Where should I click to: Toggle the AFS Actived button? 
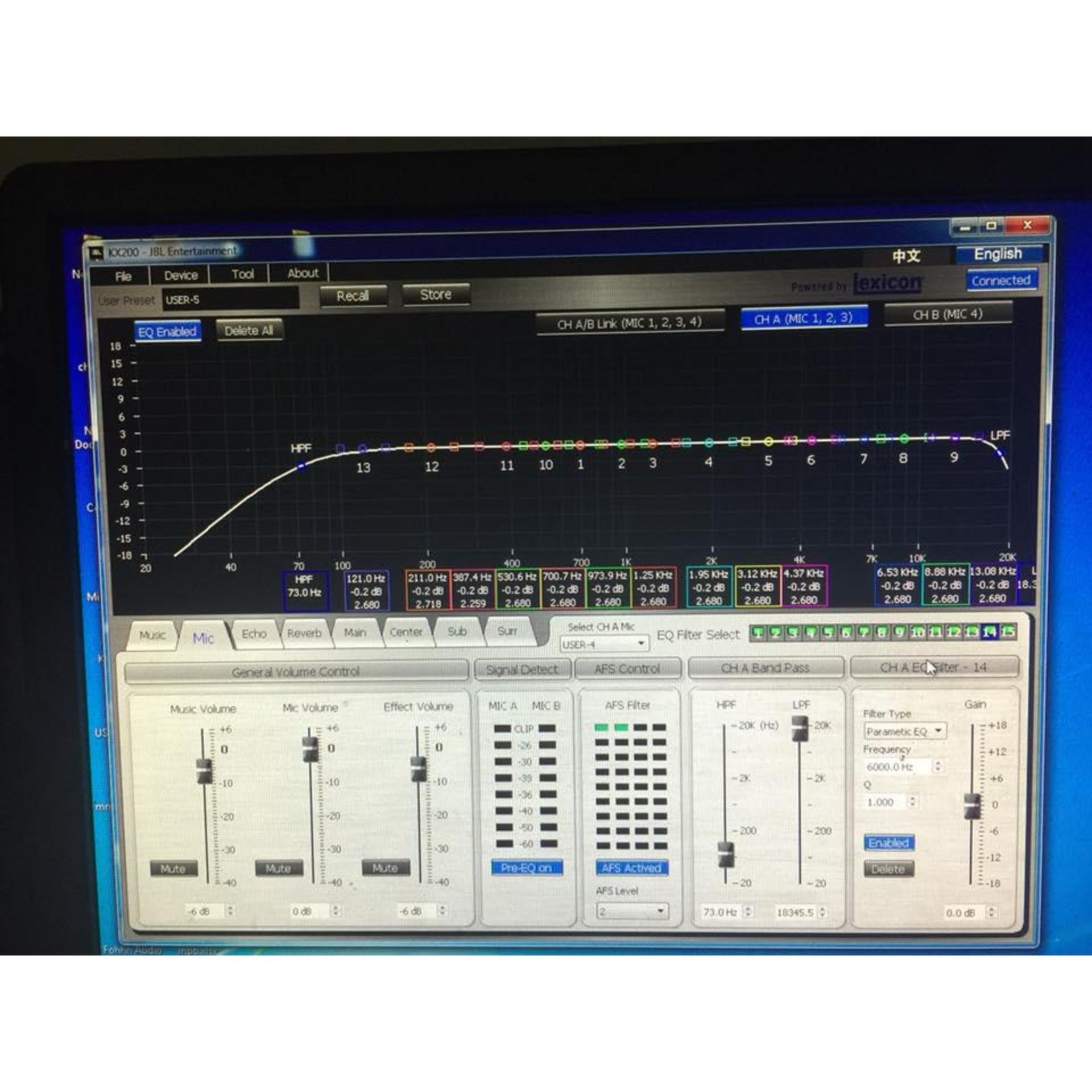point(631,867)
